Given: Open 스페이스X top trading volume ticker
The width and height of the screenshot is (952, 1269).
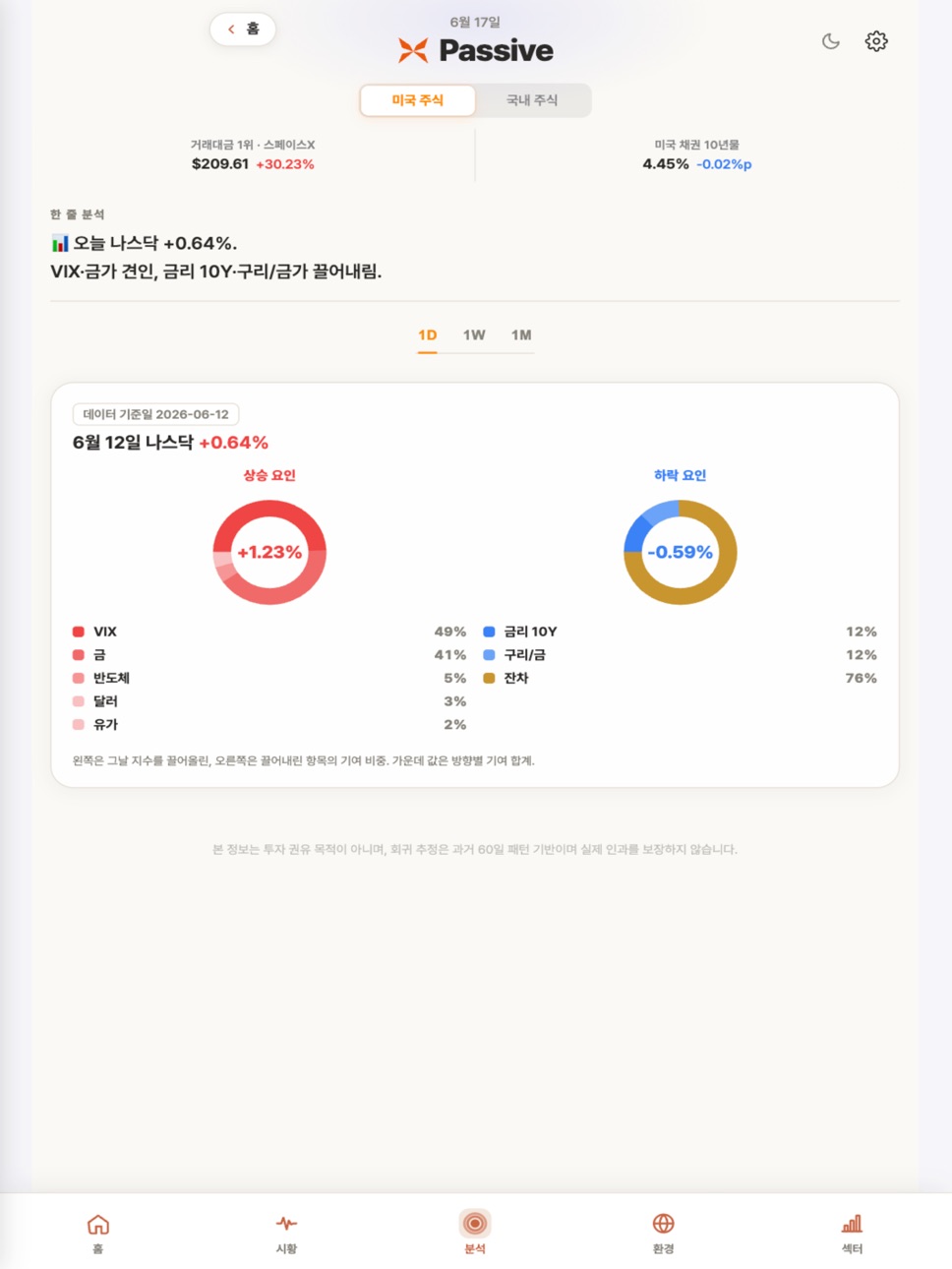Looking at the screenshot, I should 253,154.
